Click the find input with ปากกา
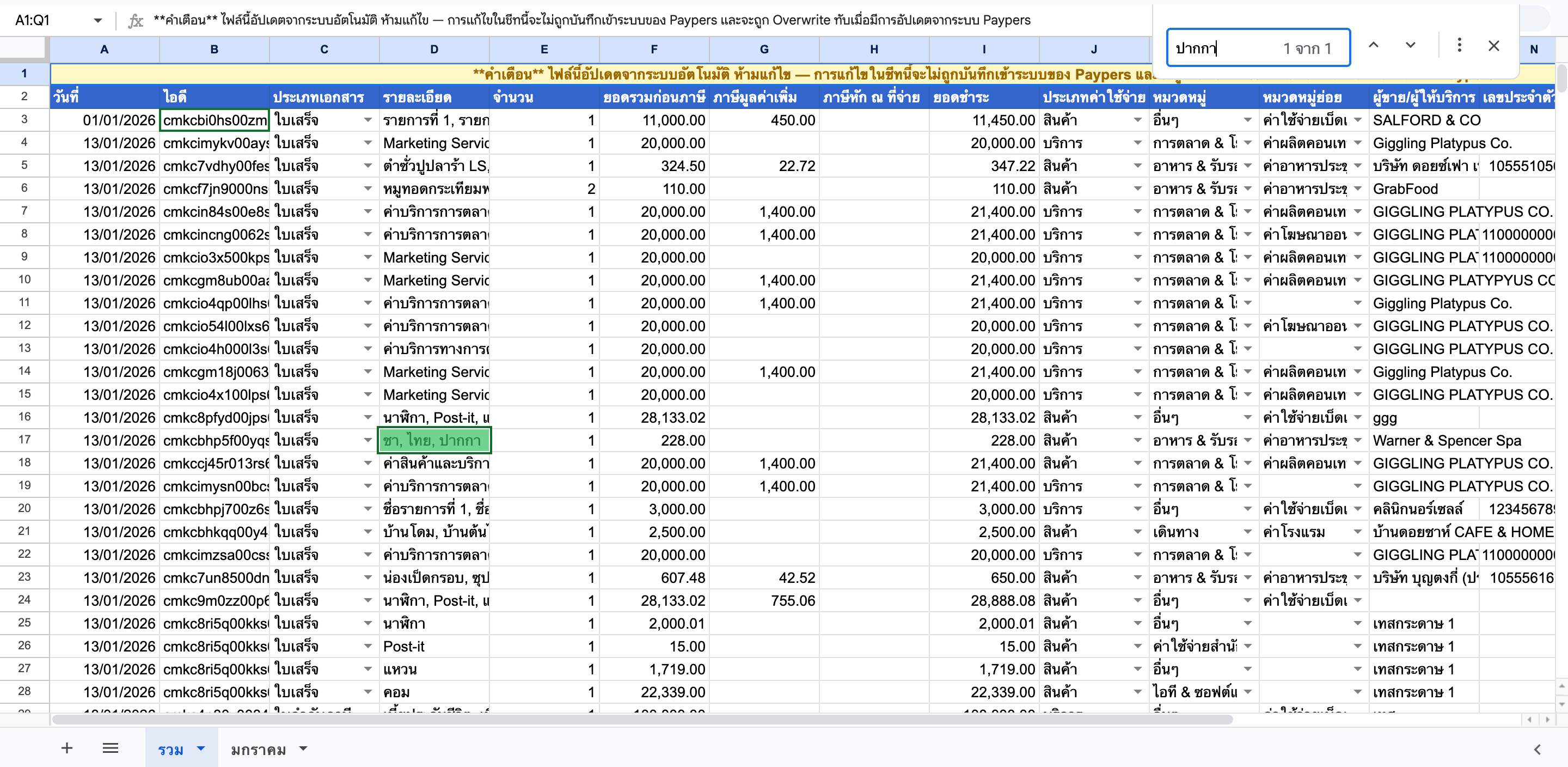The image size is (1568, 767). [x=1258, y=47]
